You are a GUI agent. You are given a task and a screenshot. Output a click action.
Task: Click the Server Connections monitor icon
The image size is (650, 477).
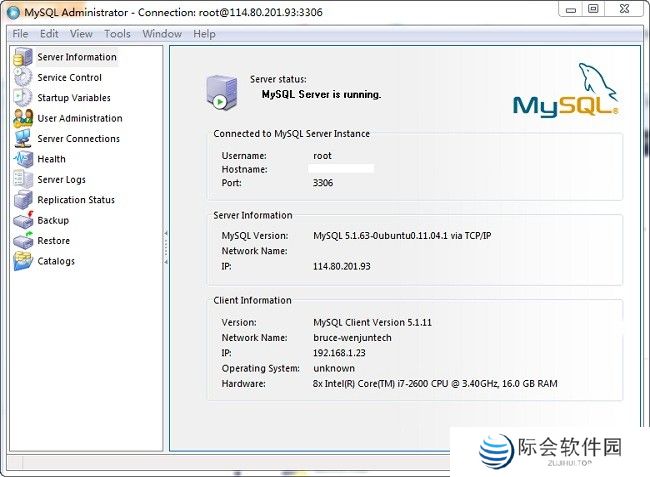pos(23,138)
